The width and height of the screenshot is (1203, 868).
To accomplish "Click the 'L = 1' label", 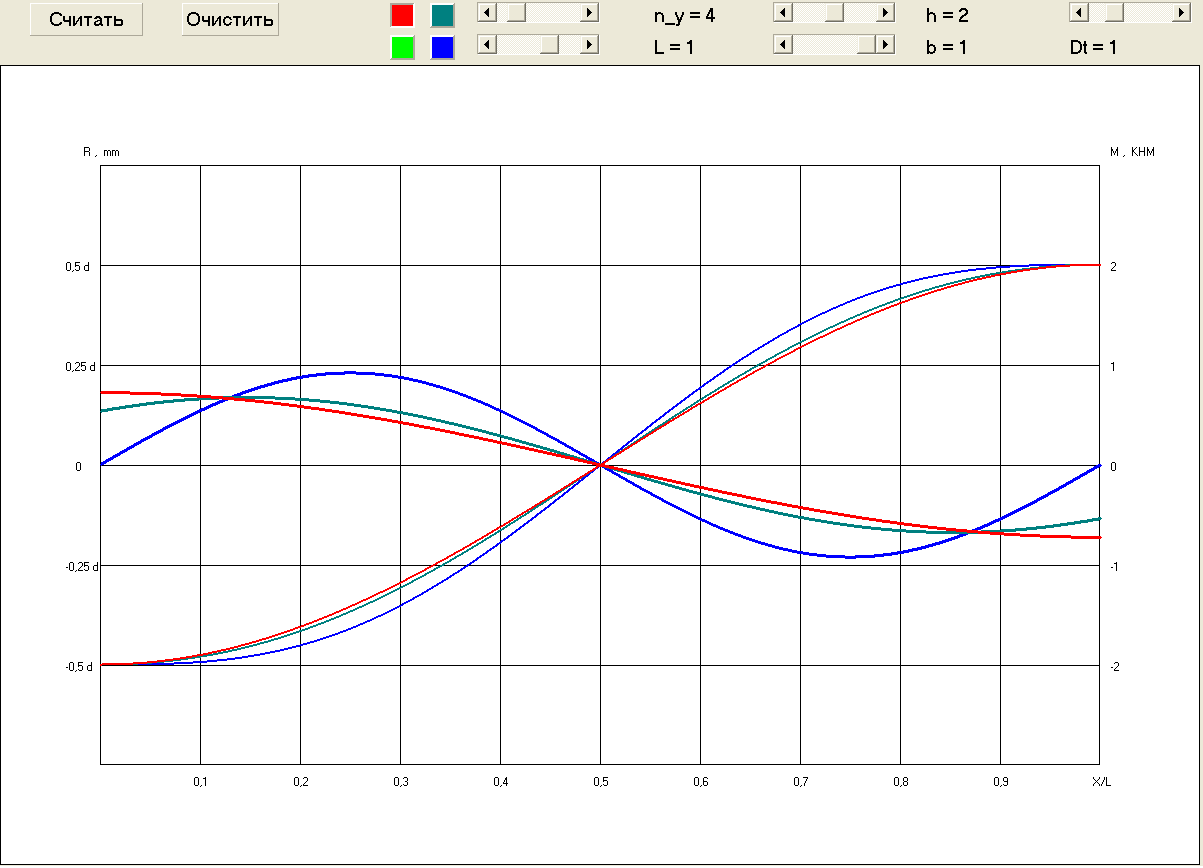I will coord(674,48).
